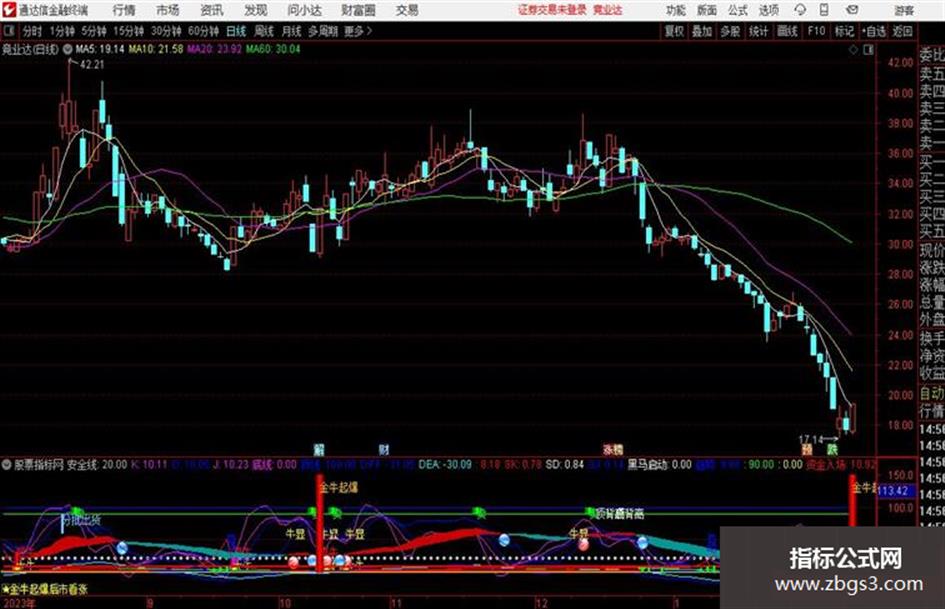The height and width of the screenshot is (609, 945).
Task: Switch to 5分钟 period tab
Action: pyautogui.click(x=94, y=31)
